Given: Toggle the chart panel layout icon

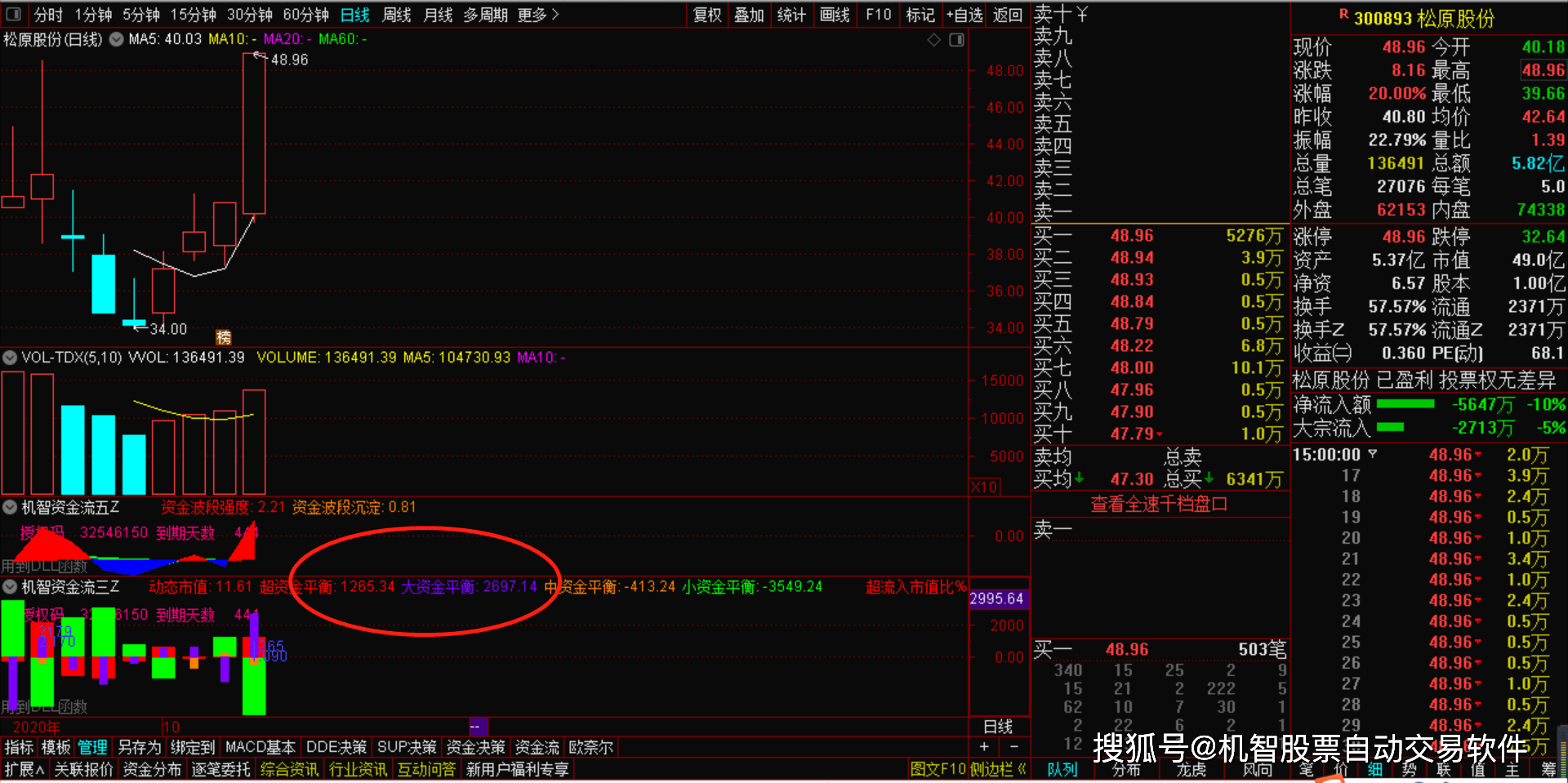Looking at the screenshot, I should pyautogui.click(x=957, y=40).
